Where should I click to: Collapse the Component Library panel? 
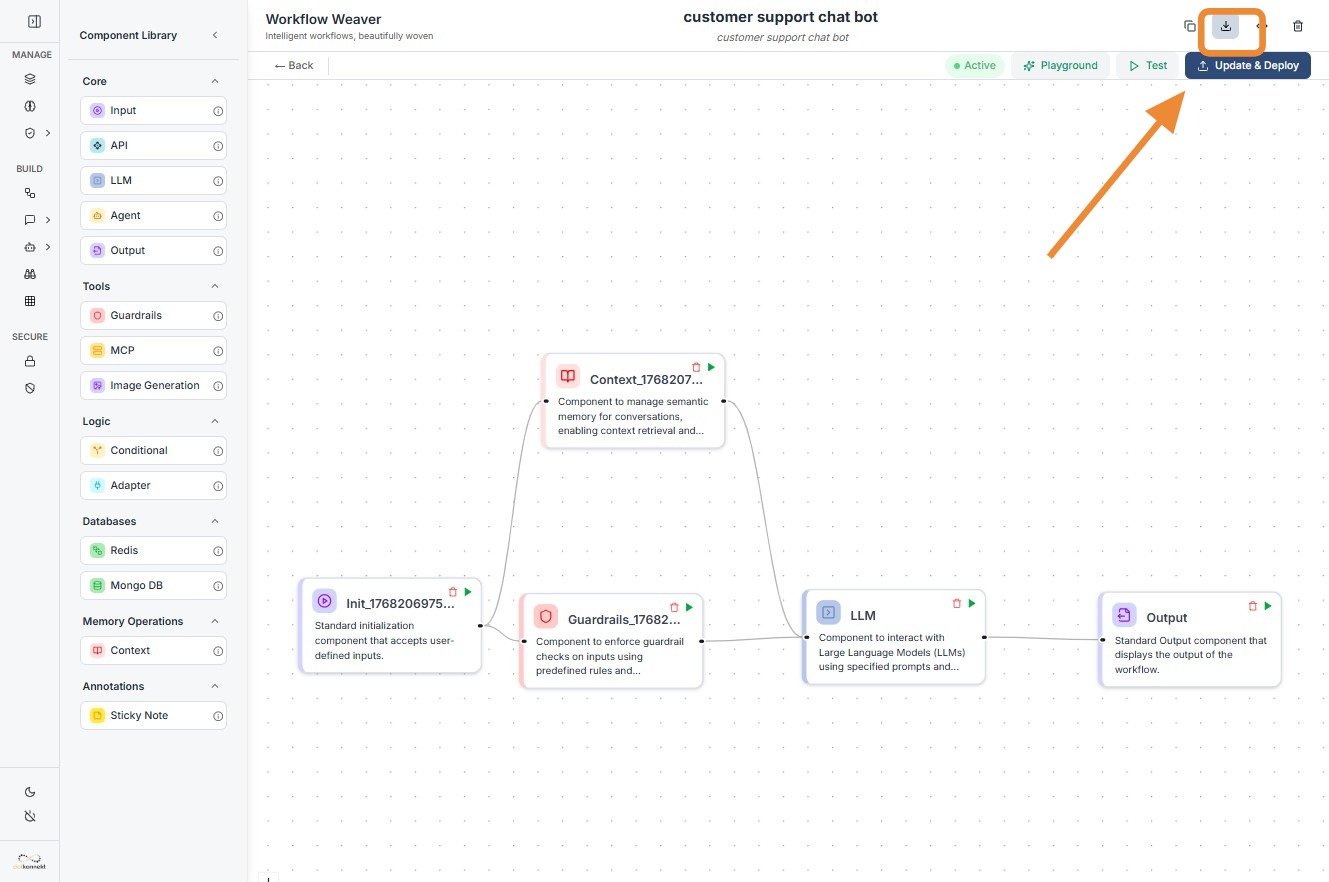click(x=215, y=35)
